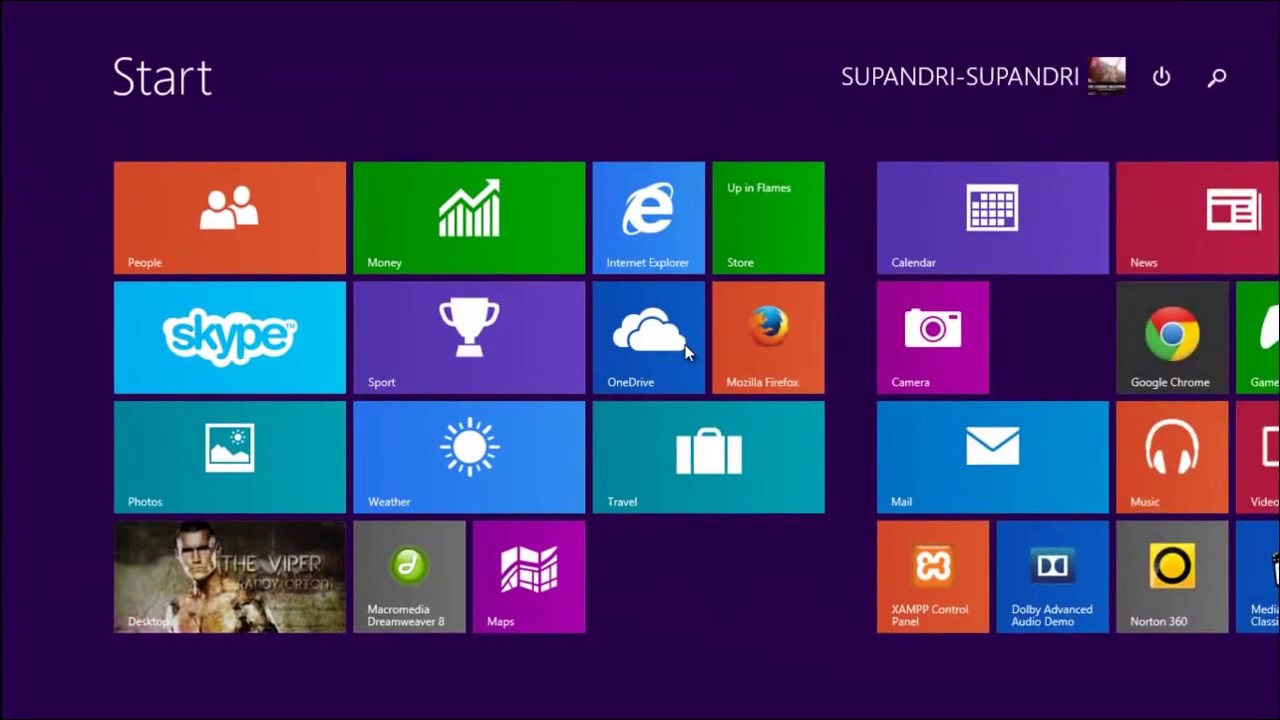The height and width of the screenshot is (720, 1280).
Task: Open the OneDrive tile
Action: [649, 337]
